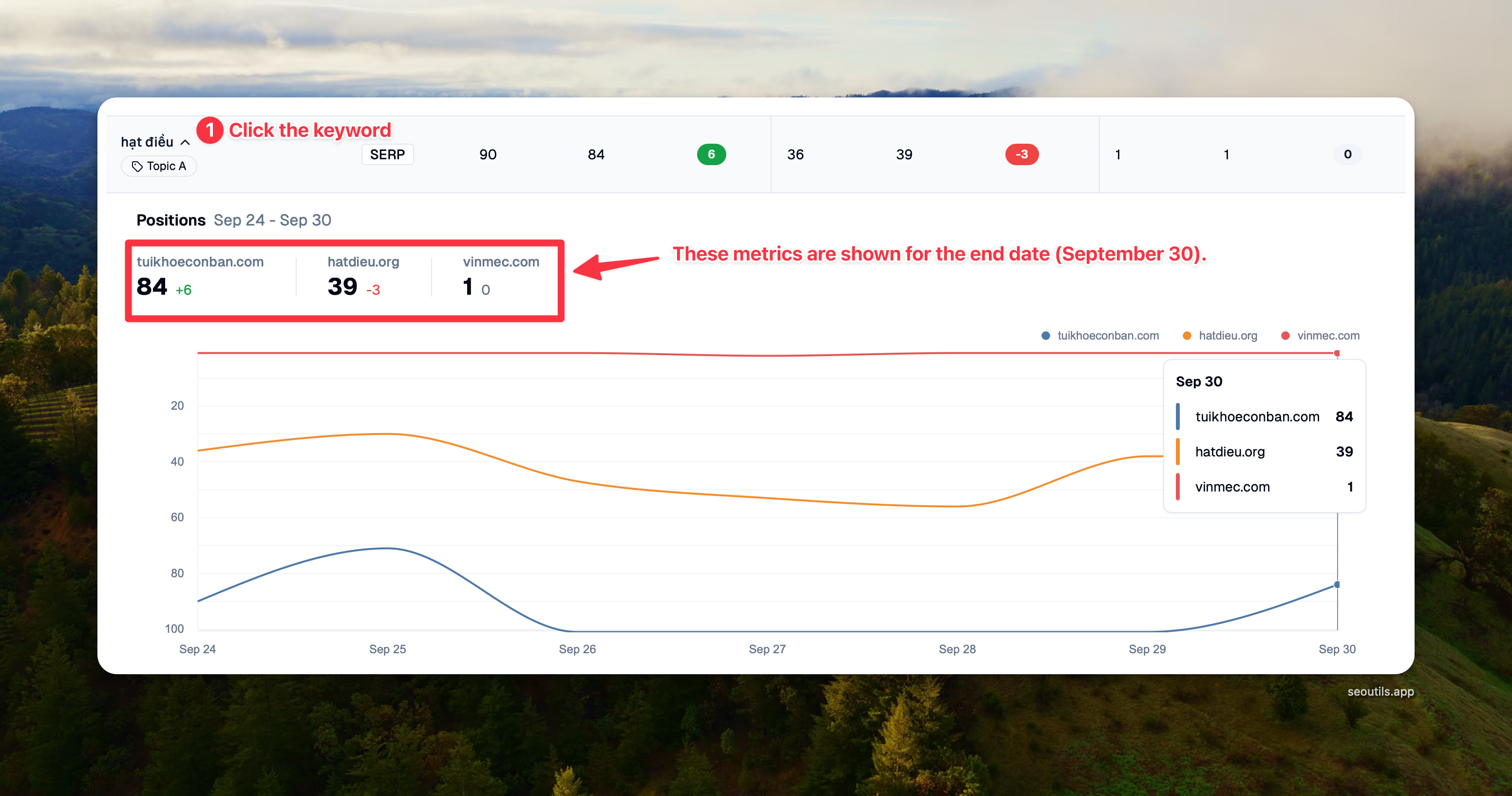The width and height of the screenshot is (1512, 796).
Task: Click the red -3 change badge
Action: click(1021, 154)
